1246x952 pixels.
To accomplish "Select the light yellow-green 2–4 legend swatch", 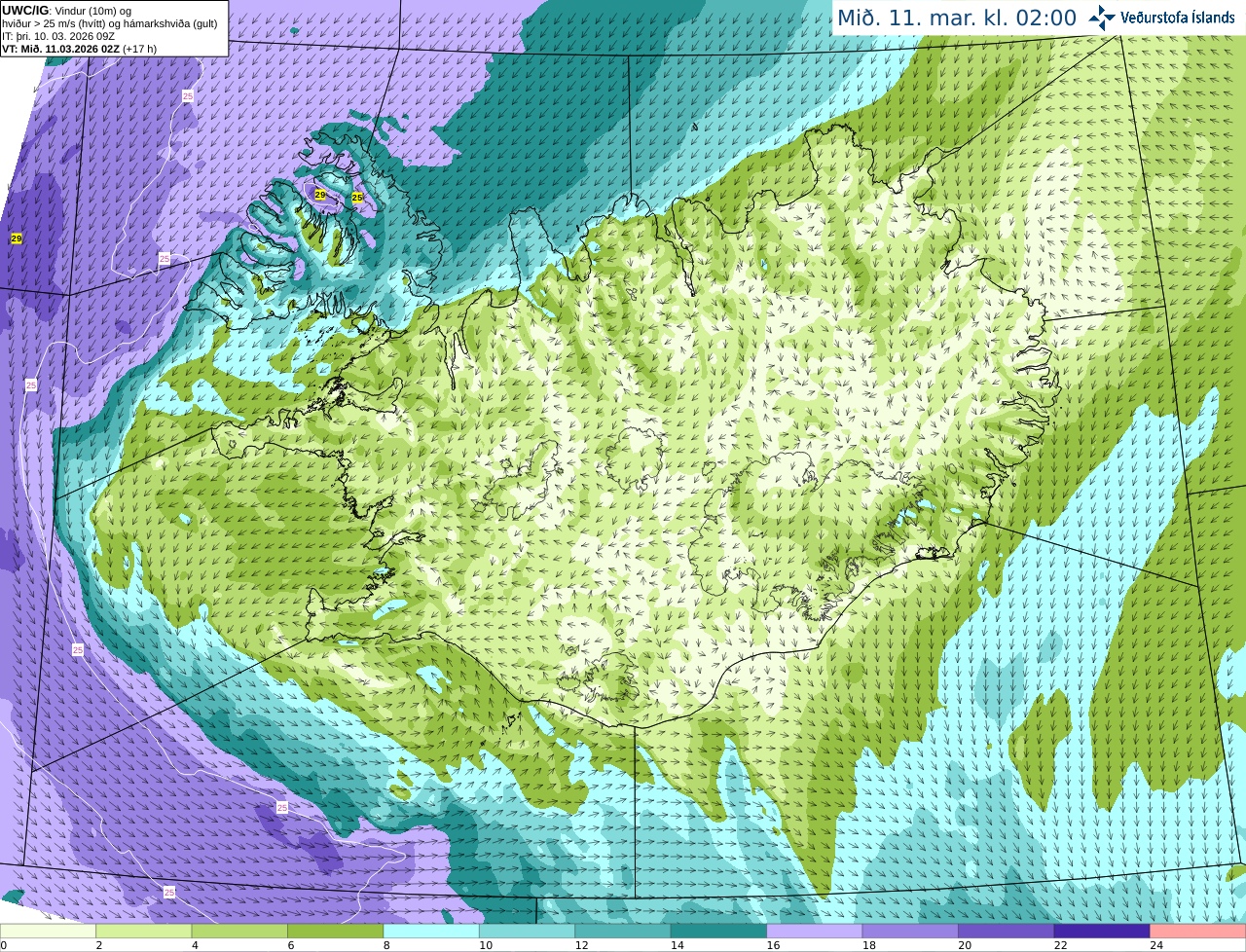I will 144,932.
